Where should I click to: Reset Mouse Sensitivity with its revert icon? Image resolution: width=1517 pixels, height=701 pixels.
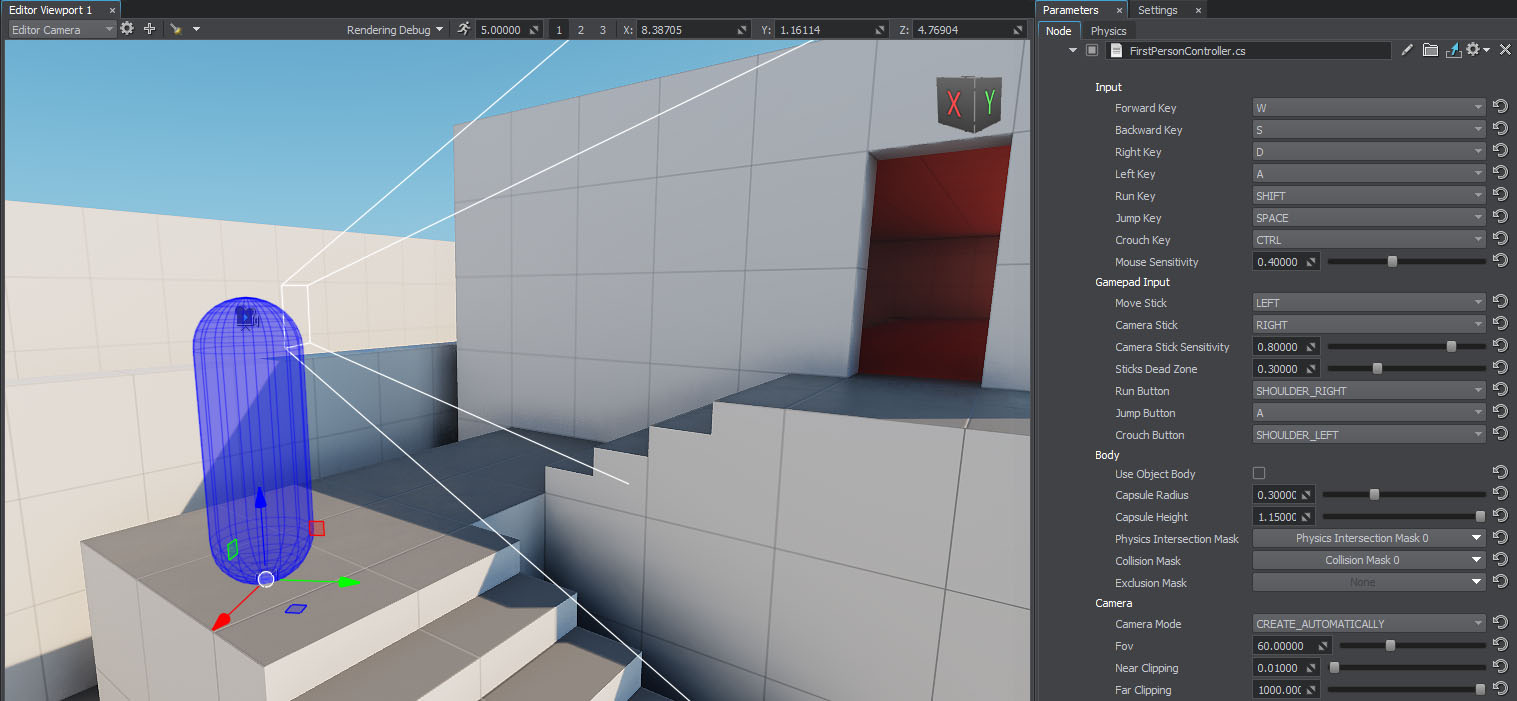(1500, 261)
